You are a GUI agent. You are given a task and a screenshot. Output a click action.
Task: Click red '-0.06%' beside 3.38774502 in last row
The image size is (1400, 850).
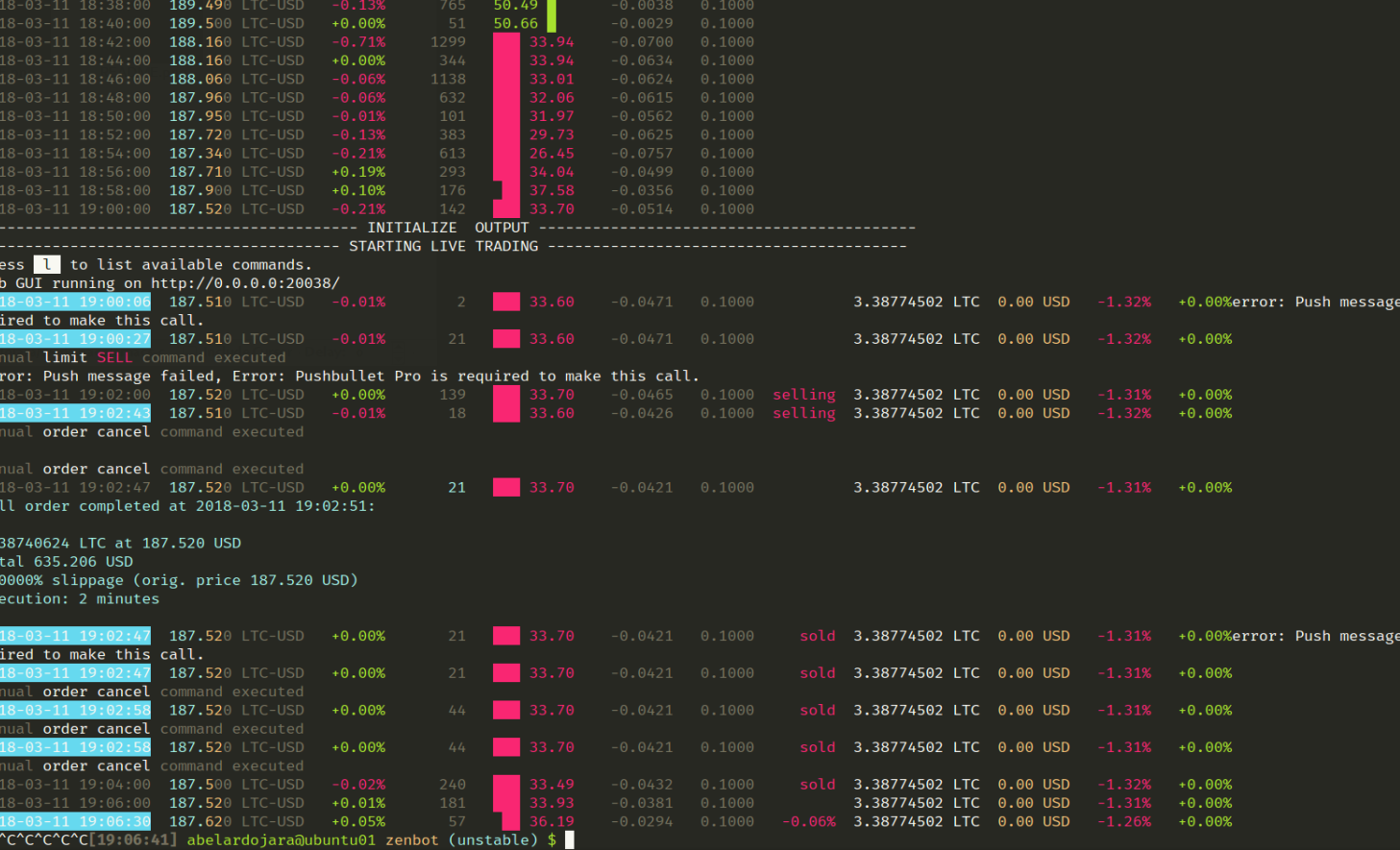[x=808, y=822]
